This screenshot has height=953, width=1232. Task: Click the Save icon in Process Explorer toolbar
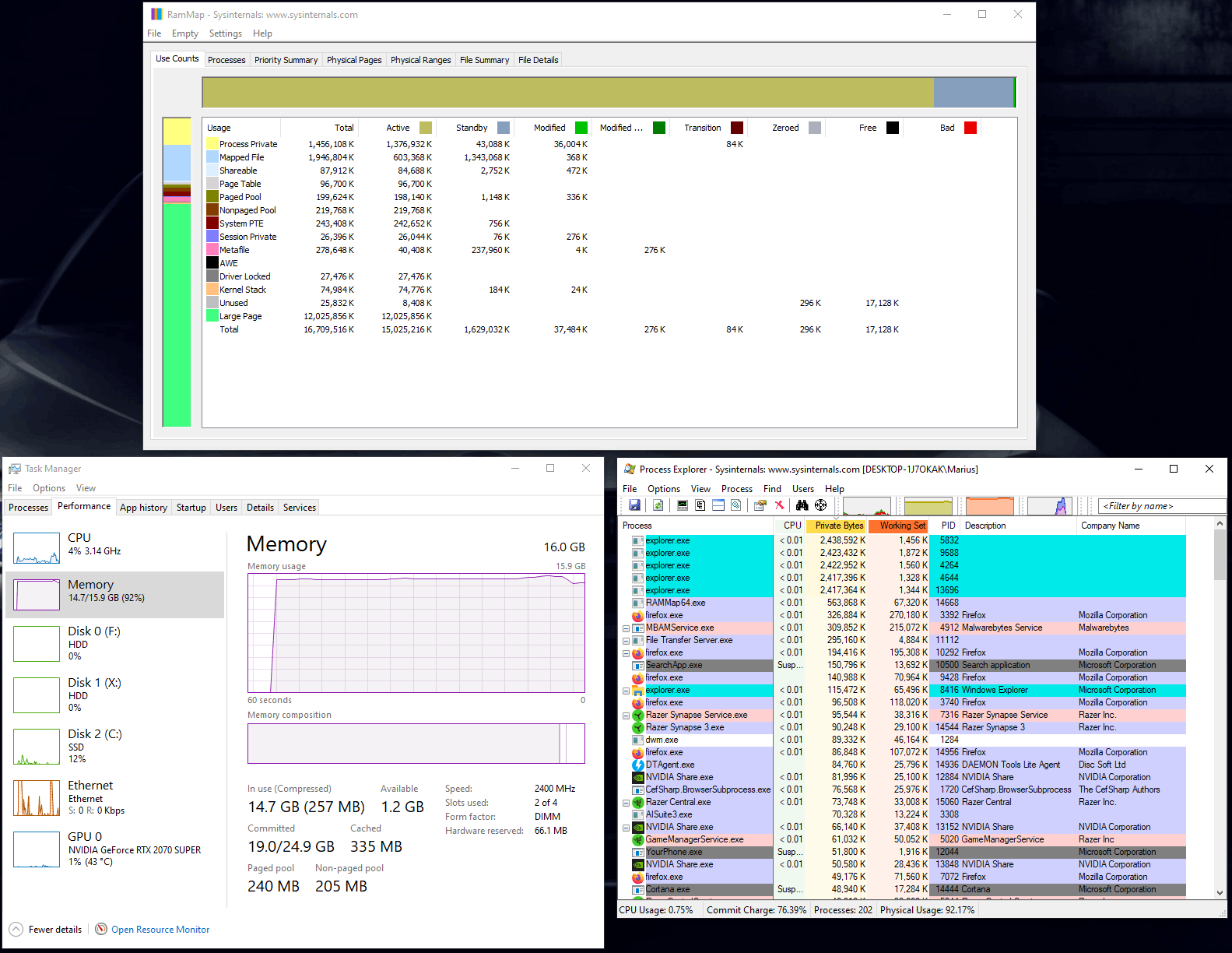point(634,505)
